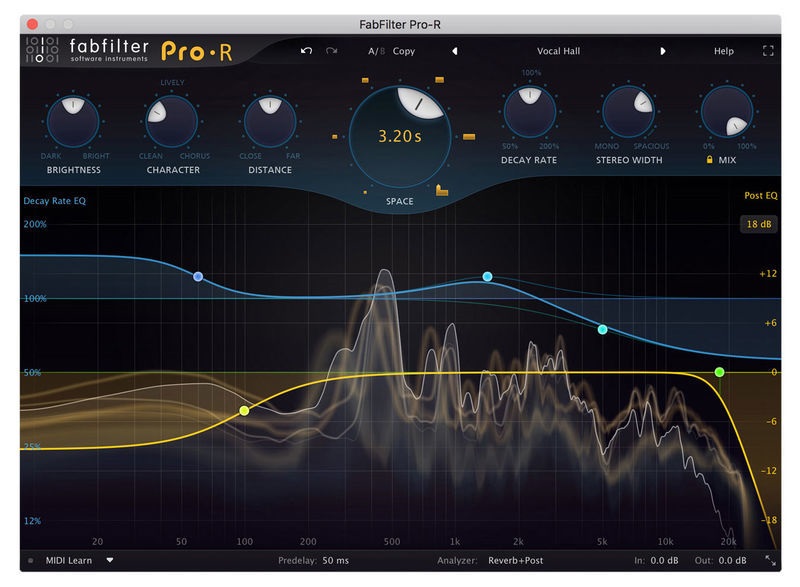800x587 pixels.
Task: Change the Analyzer mode from Reverb+Post
Action: click(517, 561)
